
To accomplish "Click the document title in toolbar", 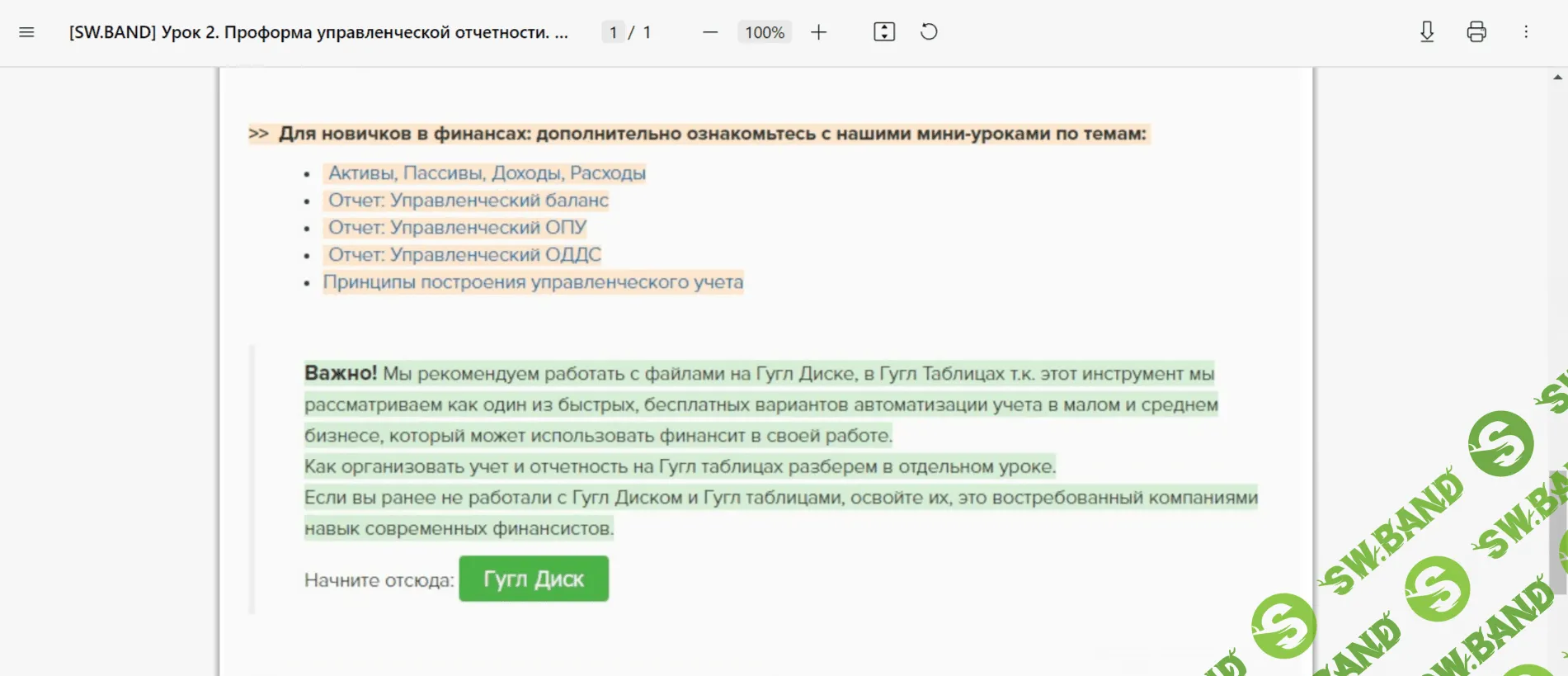I will 318,32.
